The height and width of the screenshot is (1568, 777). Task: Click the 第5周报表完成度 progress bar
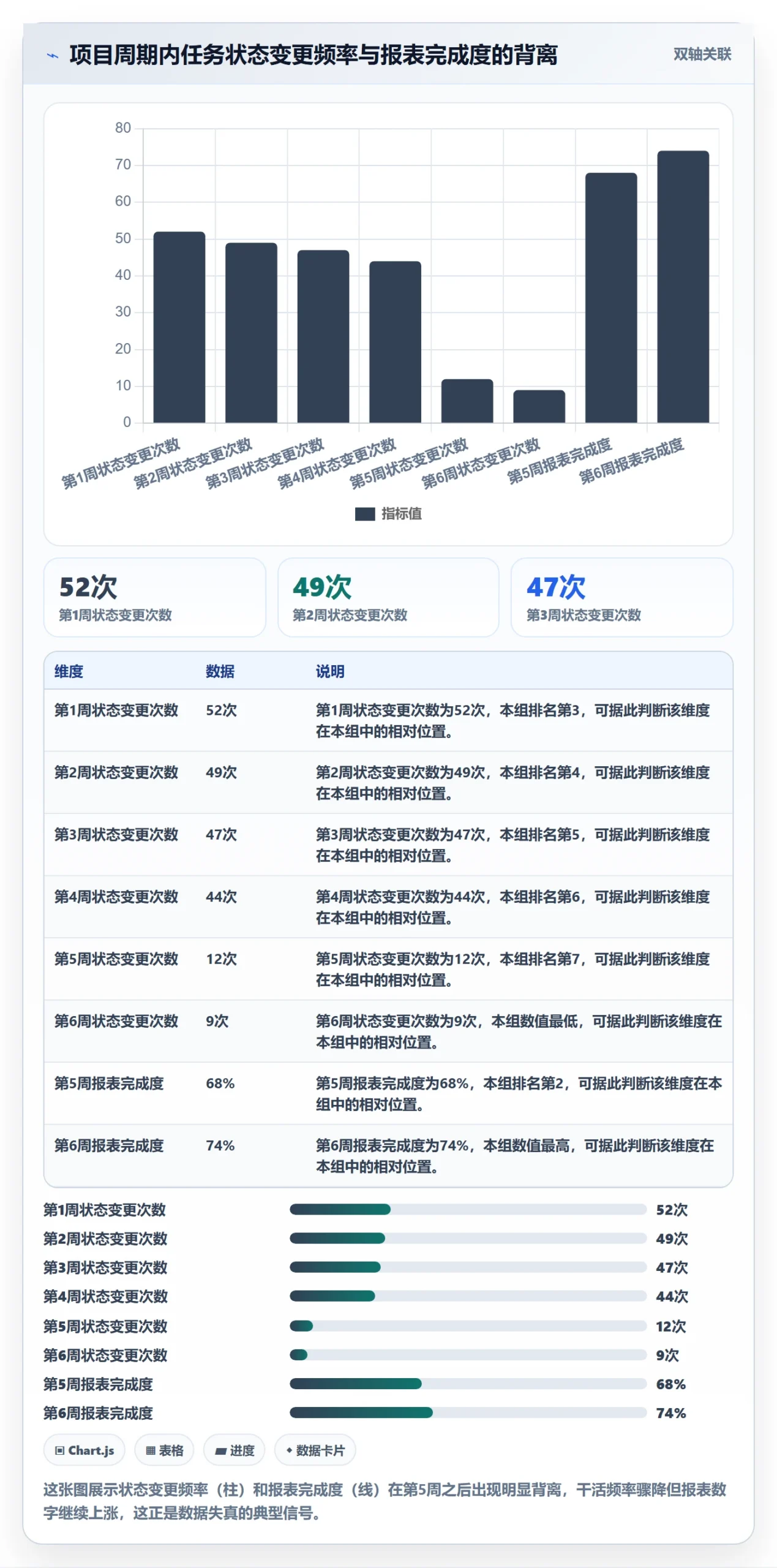(468, 1383)
